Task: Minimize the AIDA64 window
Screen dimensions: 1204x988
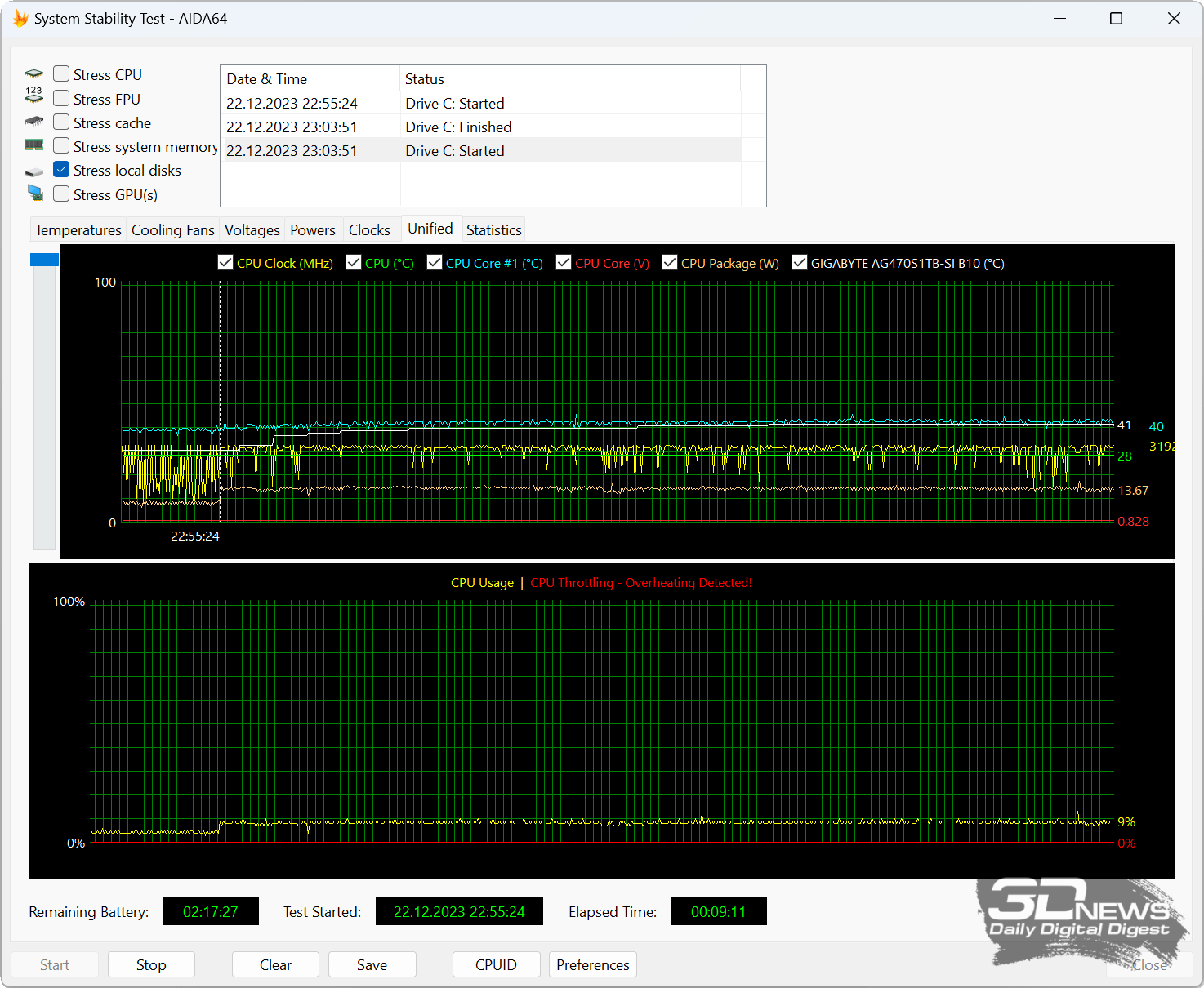Action: [1060, 18]
